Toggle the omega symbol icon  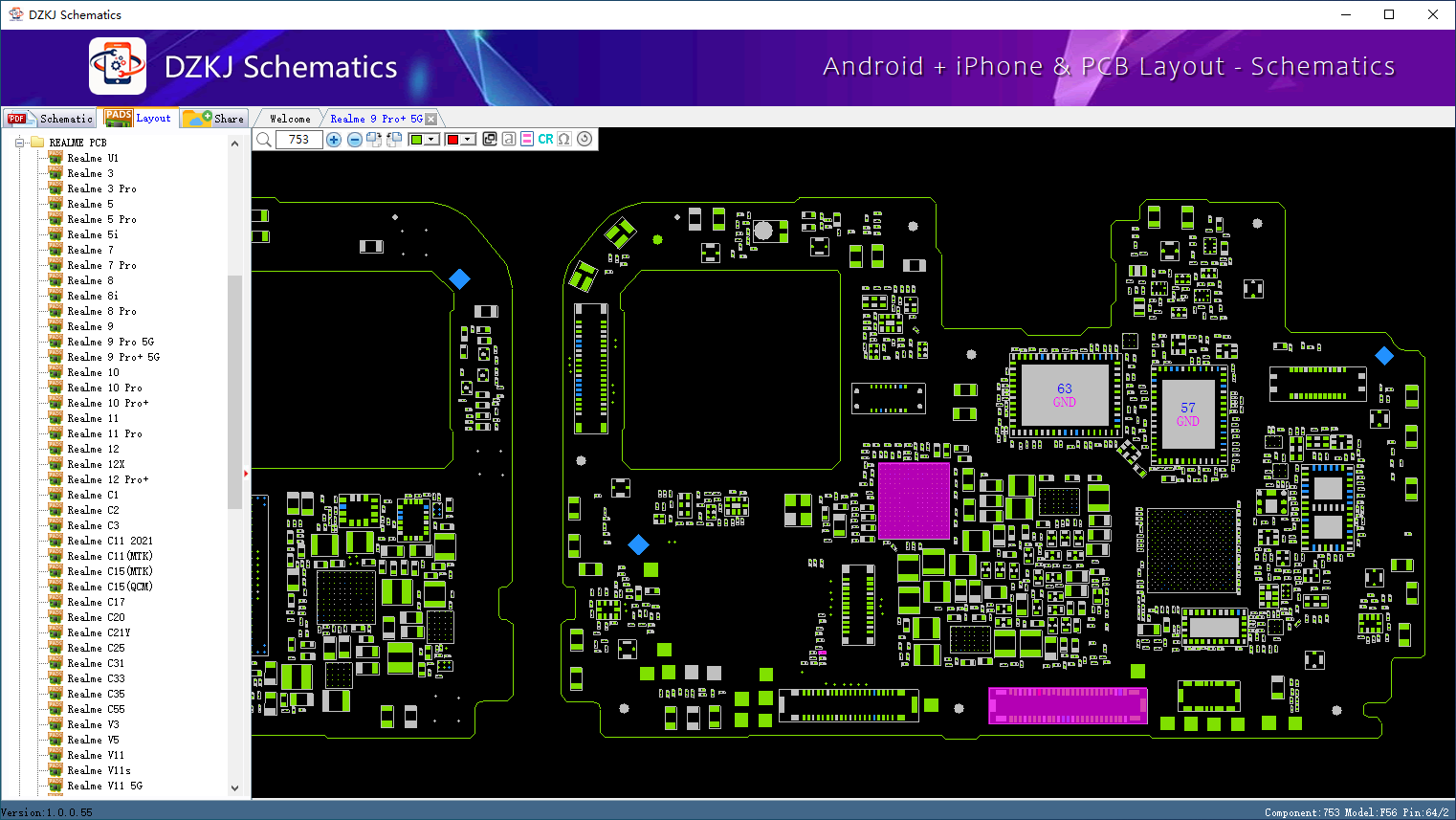564,139
